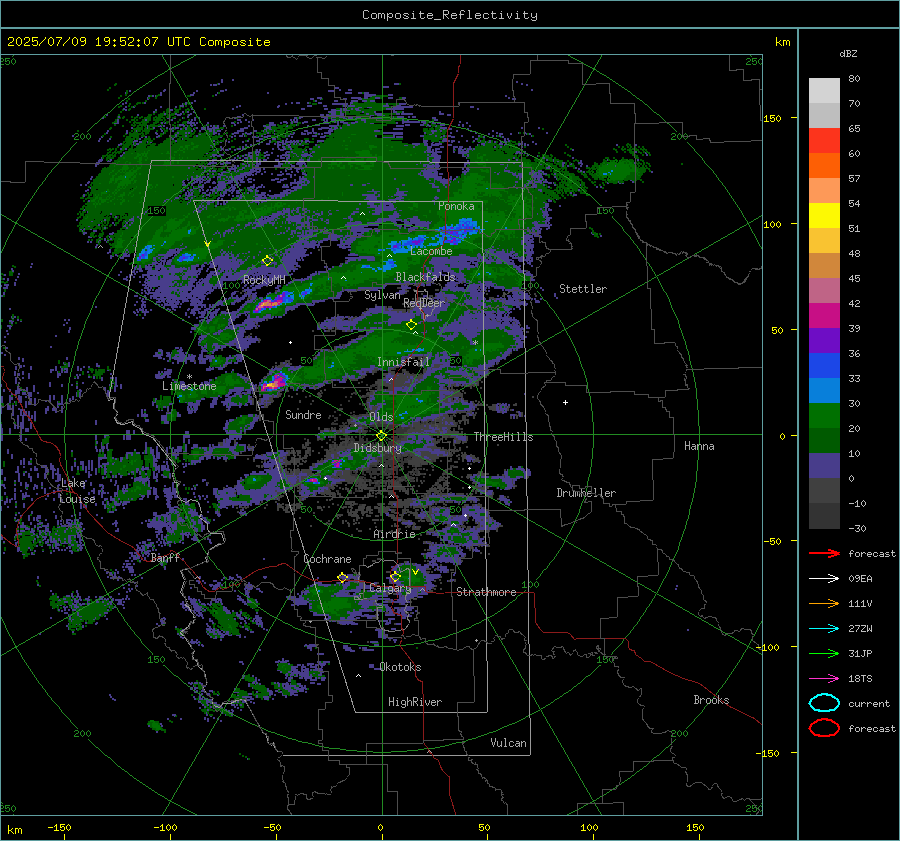Click the 31JP legend text
The image size is (900, 841).
point(860,653)
